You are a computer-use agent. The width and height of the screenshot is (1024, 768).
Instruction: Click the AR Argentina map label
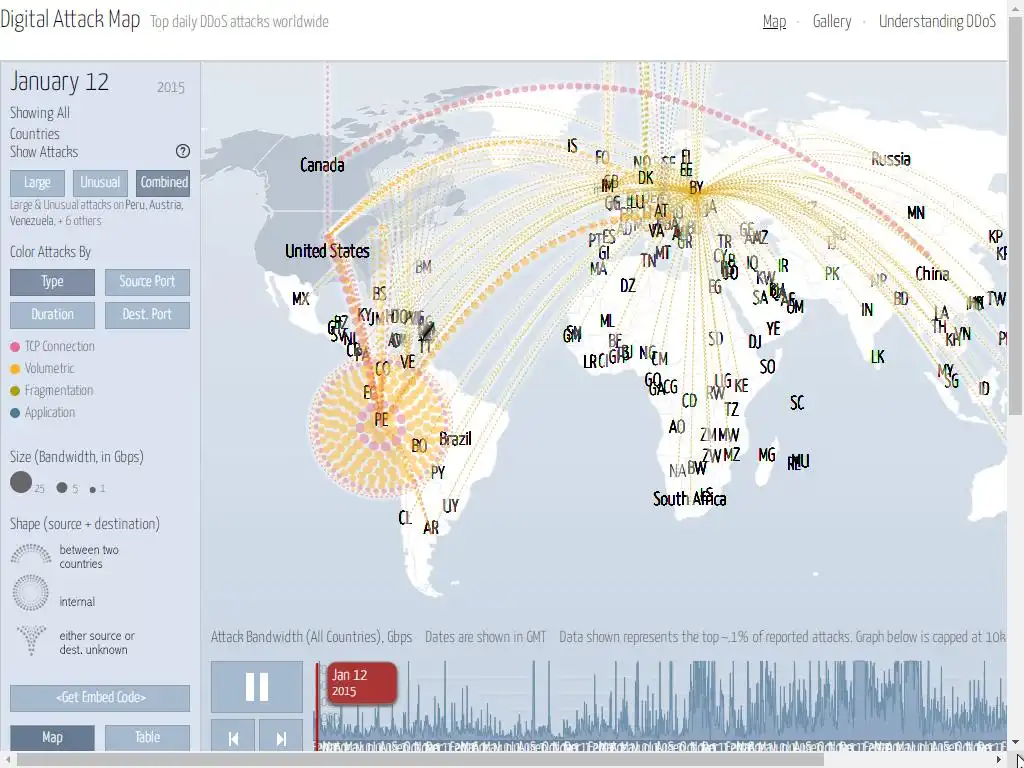[431, 528]
